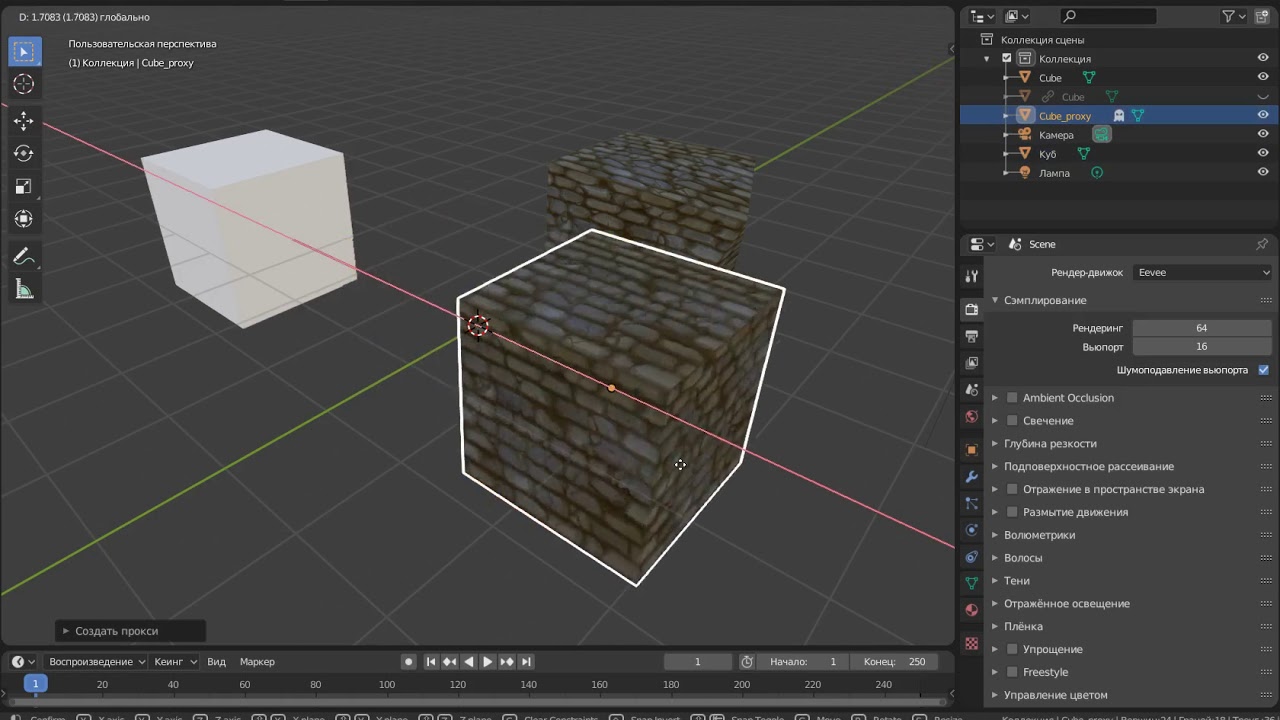Screen dimensions: 1280x720
Task: Toggle Шумоподавление вьюпорта checkbox
Action: 1264,370
